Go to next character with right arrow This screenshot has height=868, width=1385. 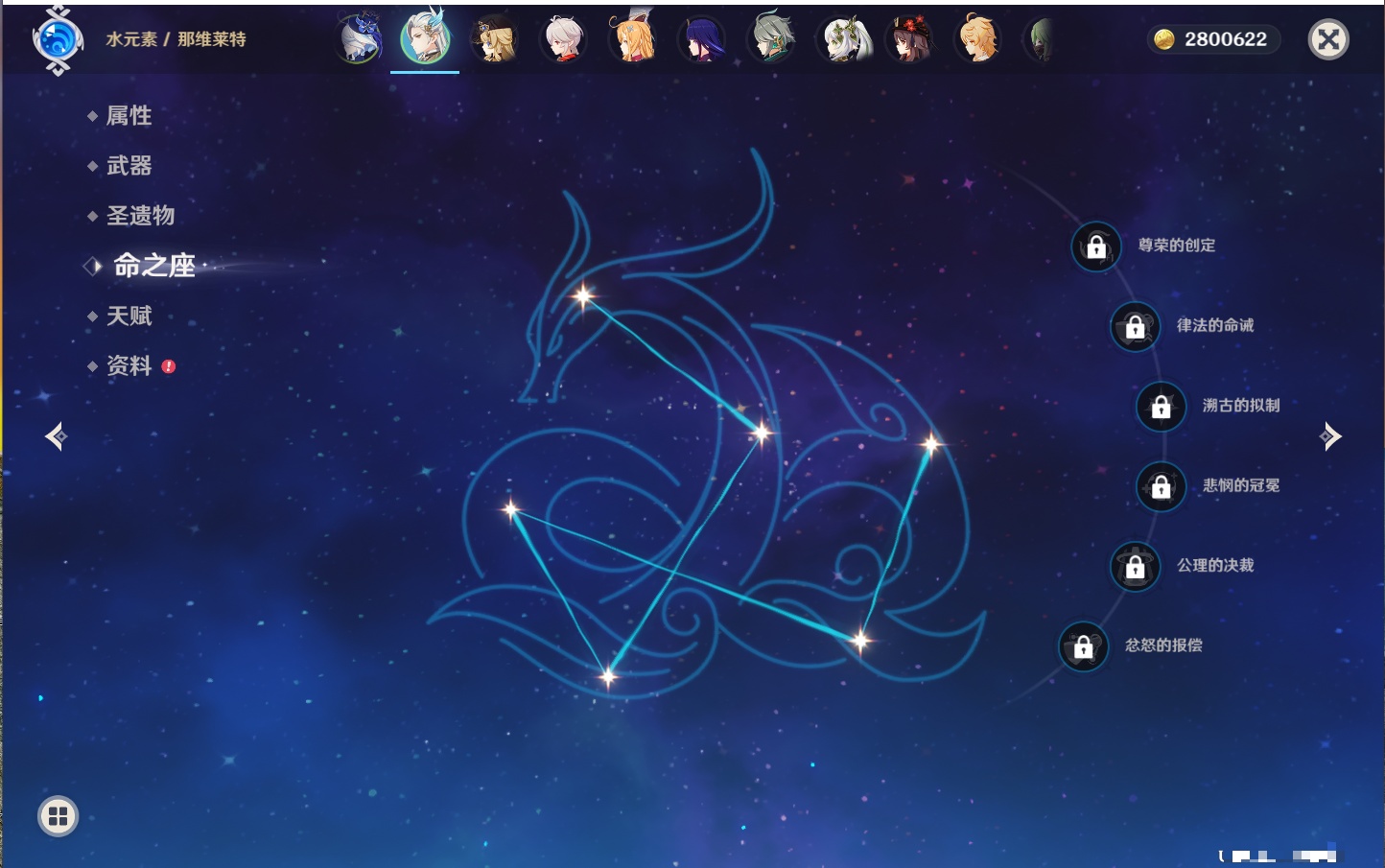(x=1330, y=436)
